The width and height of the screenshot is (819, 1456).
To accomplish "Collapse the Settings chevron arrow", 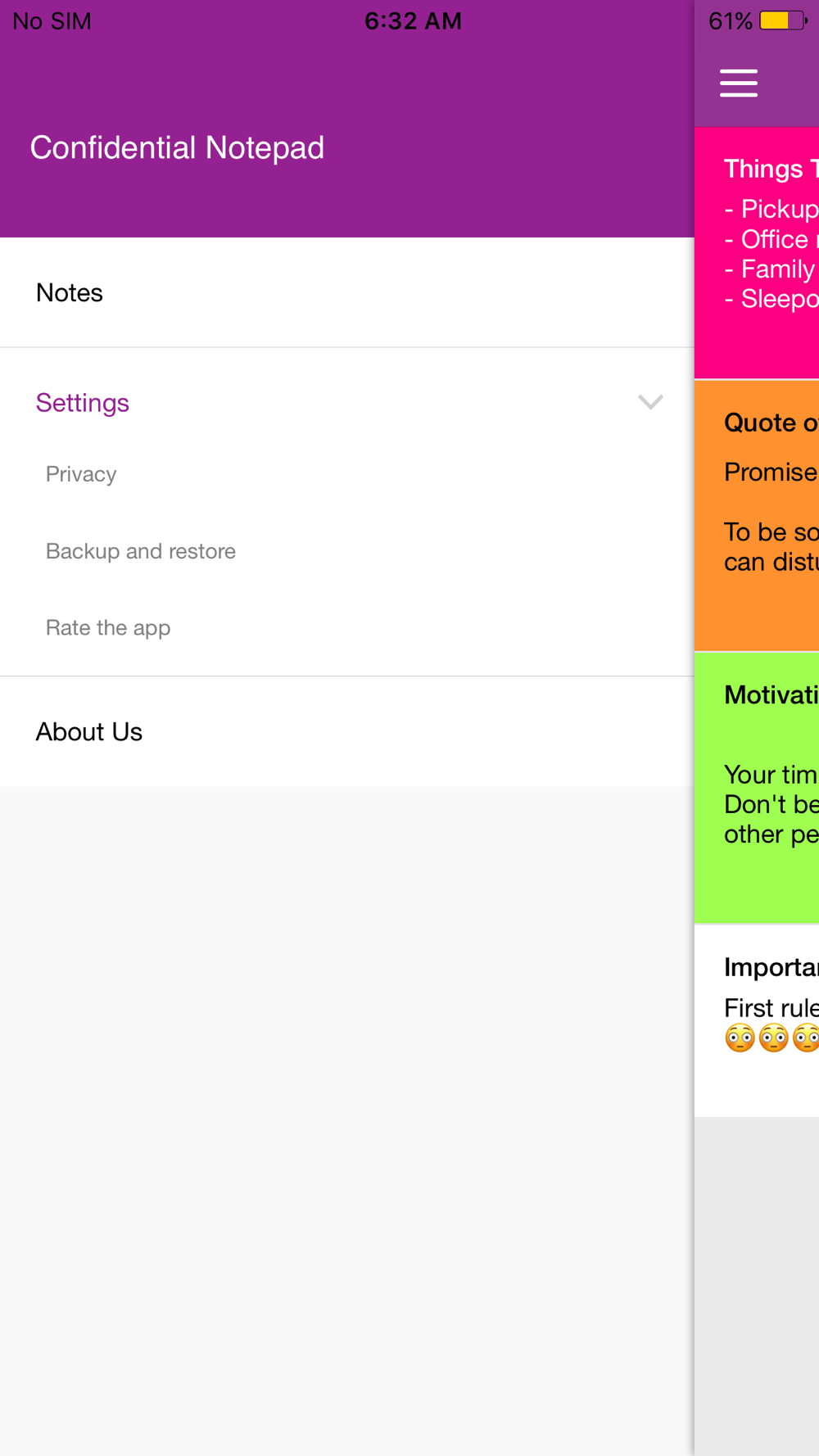I will point(650,402).
